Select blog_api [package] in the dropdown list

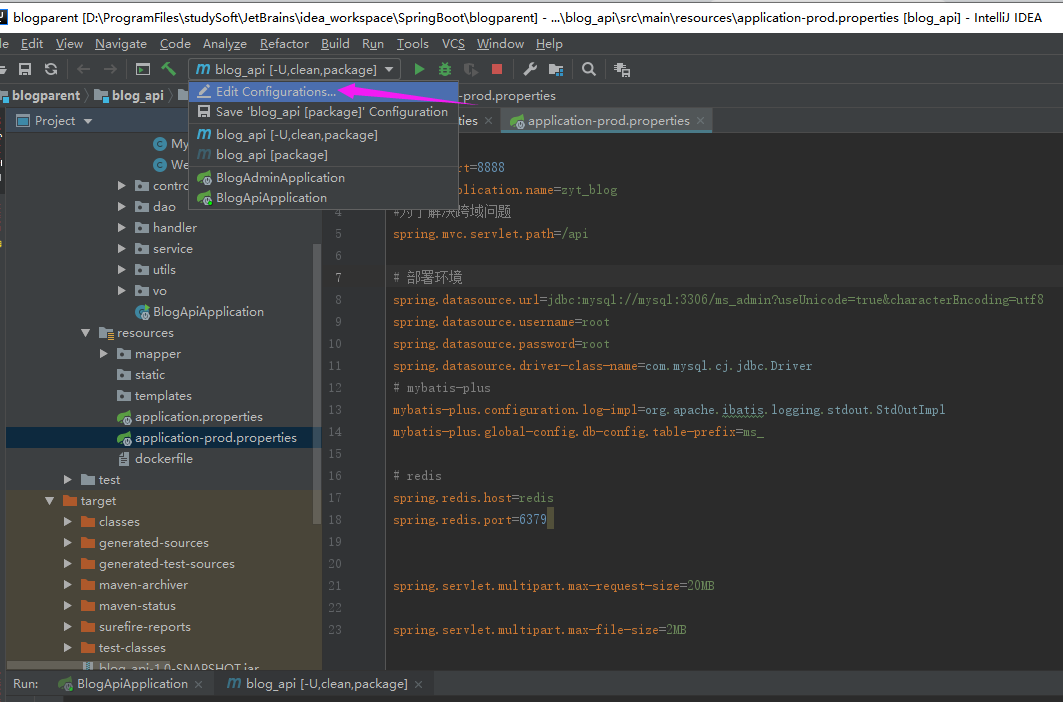coord(323,155)
